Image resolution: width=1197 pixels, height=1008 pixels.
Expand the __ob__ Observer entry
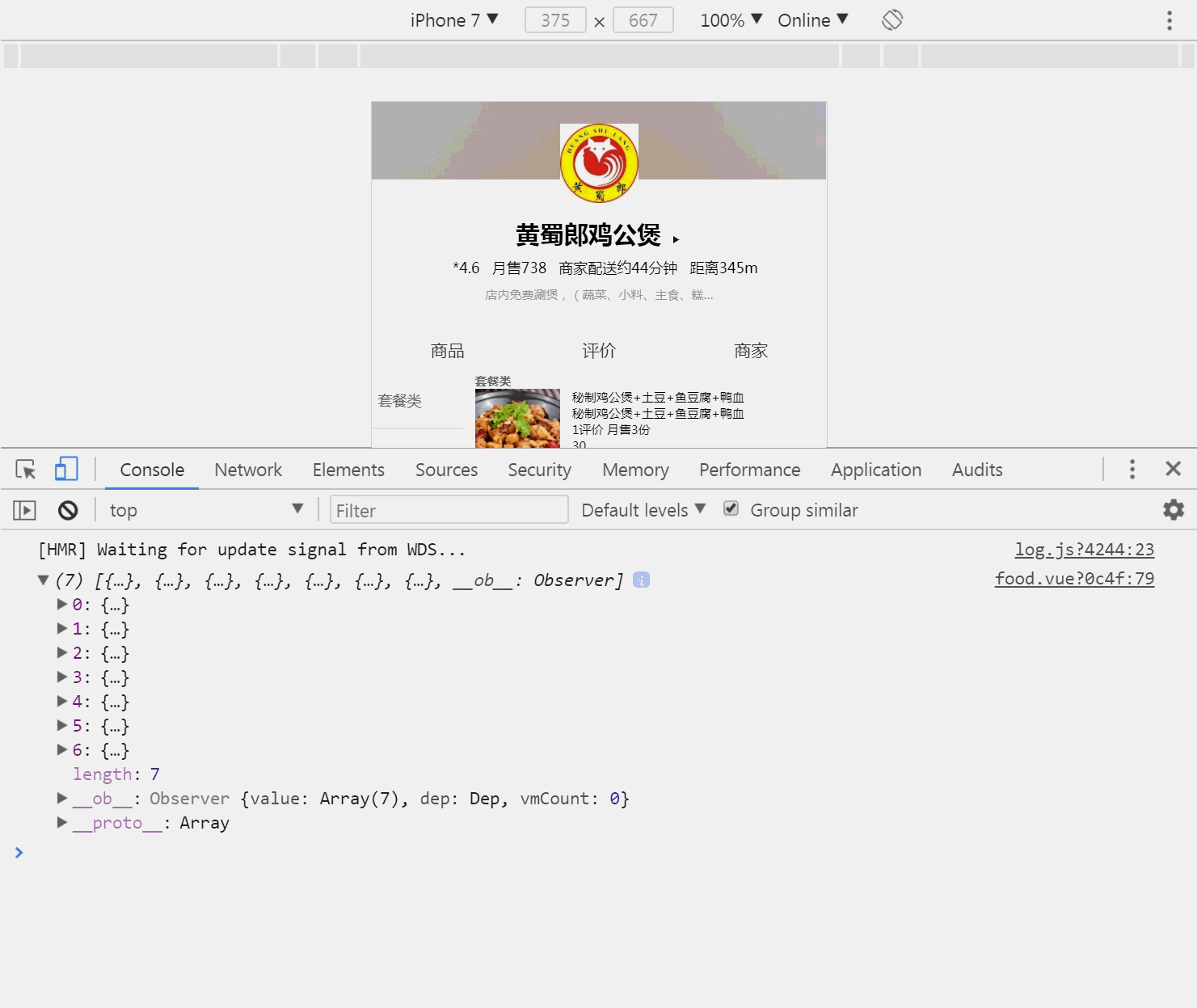coord(62,799)
